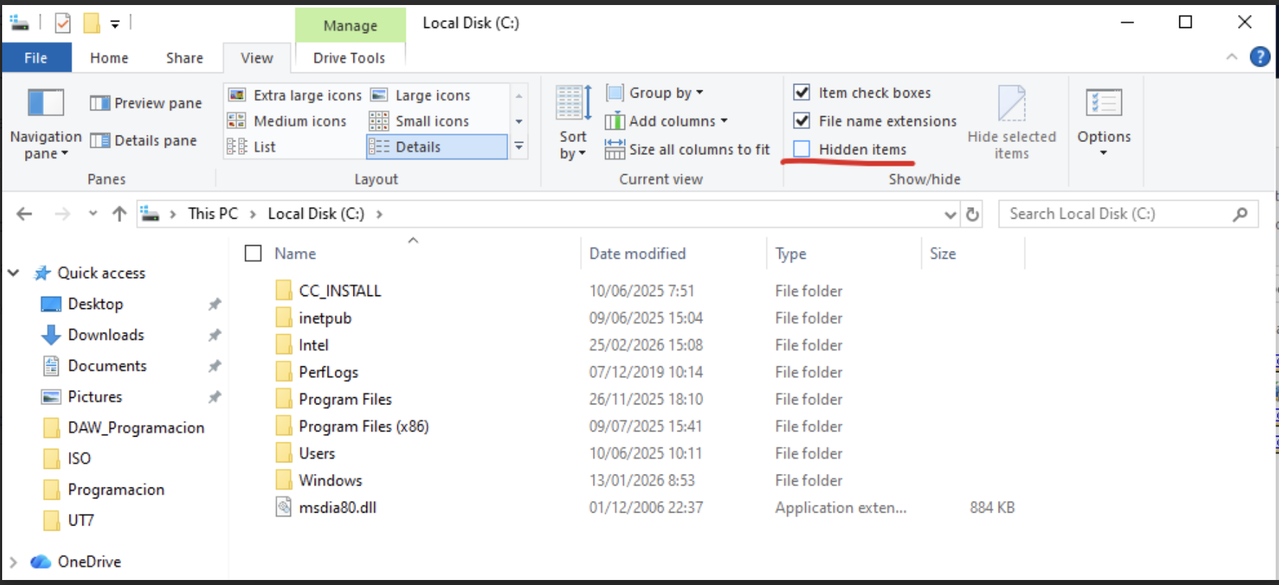
Task: Switch layout to Medium icons
Action: click(287, 121)
